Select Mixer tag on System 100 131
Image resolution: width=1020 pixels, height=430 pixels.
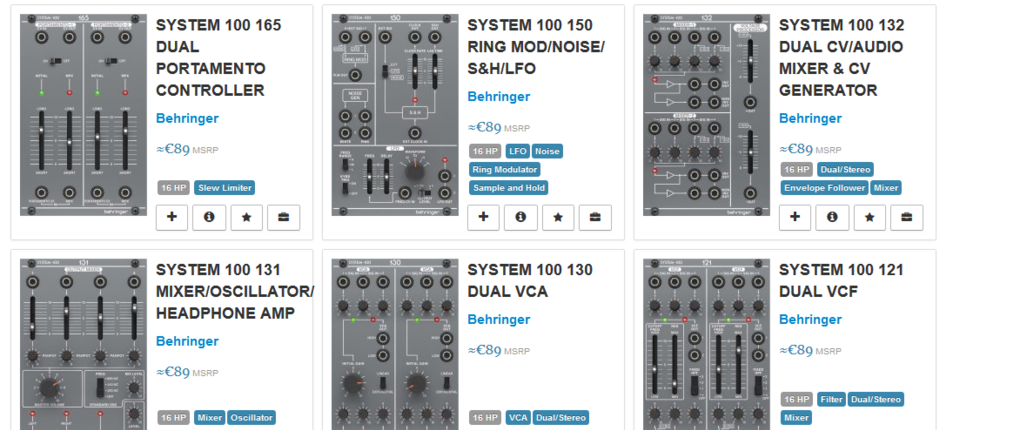[209, 418]
